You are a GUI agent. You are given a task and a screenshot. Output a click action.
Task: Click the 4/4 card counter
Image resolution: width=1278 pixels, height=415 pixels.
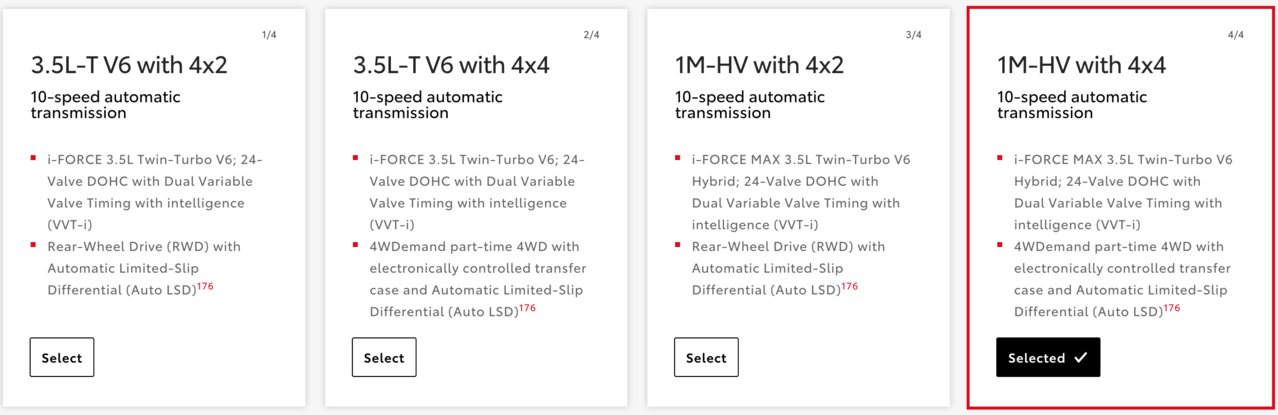click(1235, 35)
